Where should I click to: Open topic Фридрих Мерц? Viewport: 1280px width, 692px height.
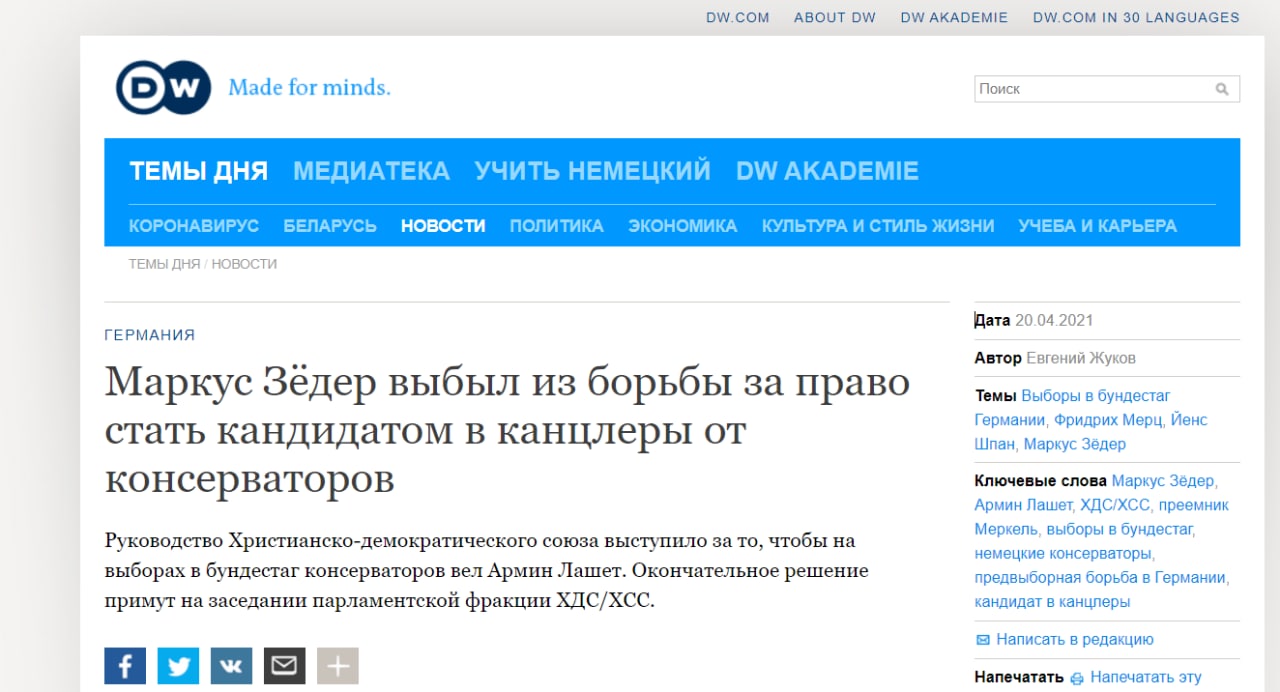tap(1107, 420)
